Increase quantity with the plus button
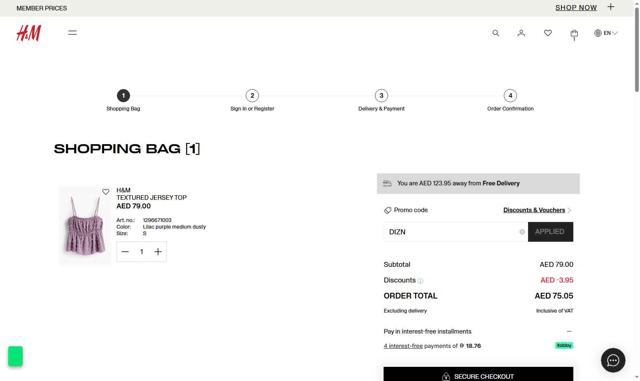The height and width of the screenshot is (381, 640). click(158, 252)
